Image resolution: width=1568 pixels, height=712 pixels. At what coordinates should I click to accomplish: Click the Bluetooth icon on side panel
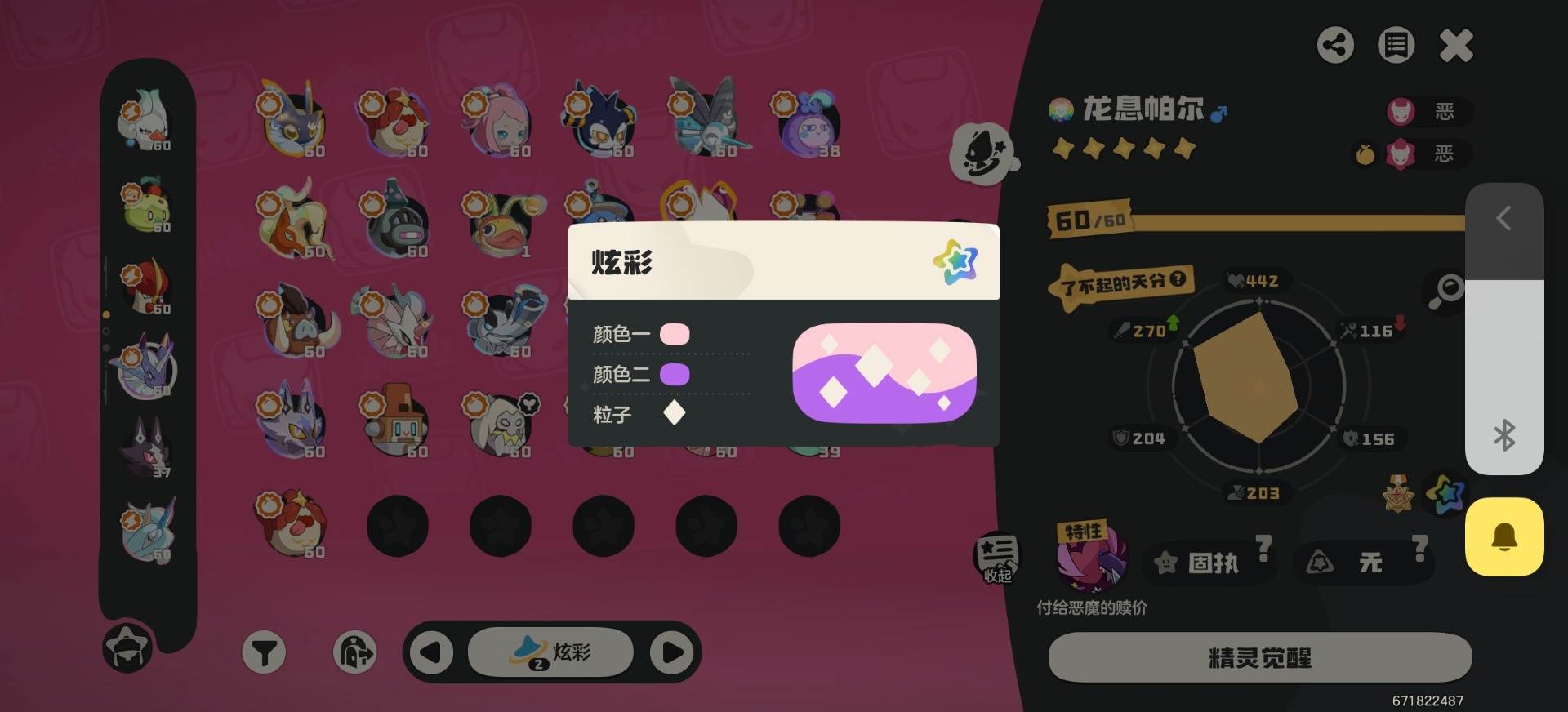[1504, 435]
